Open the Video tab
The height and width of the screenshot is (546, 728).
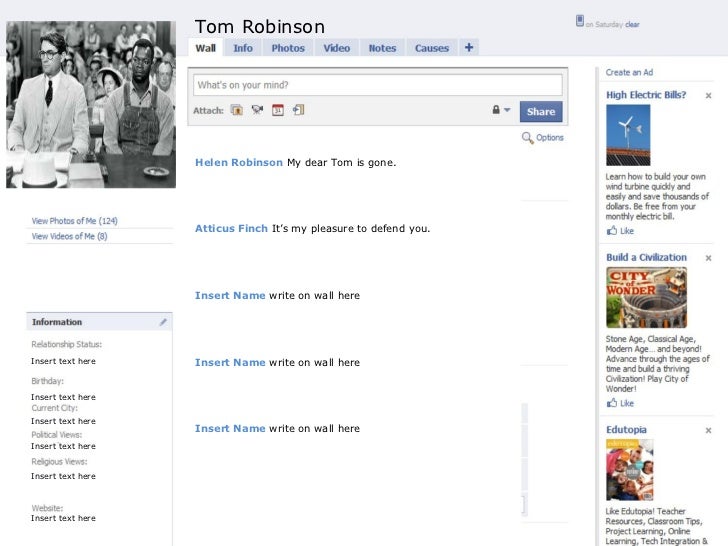pos(337,48)
